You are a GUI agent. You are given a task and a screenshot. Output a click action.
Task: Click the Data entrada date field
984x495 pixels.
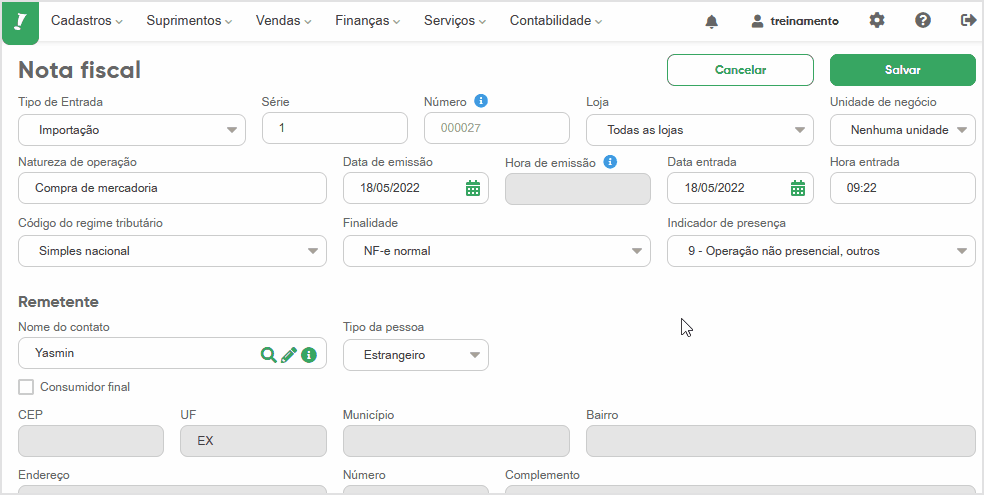pos(741,188)
